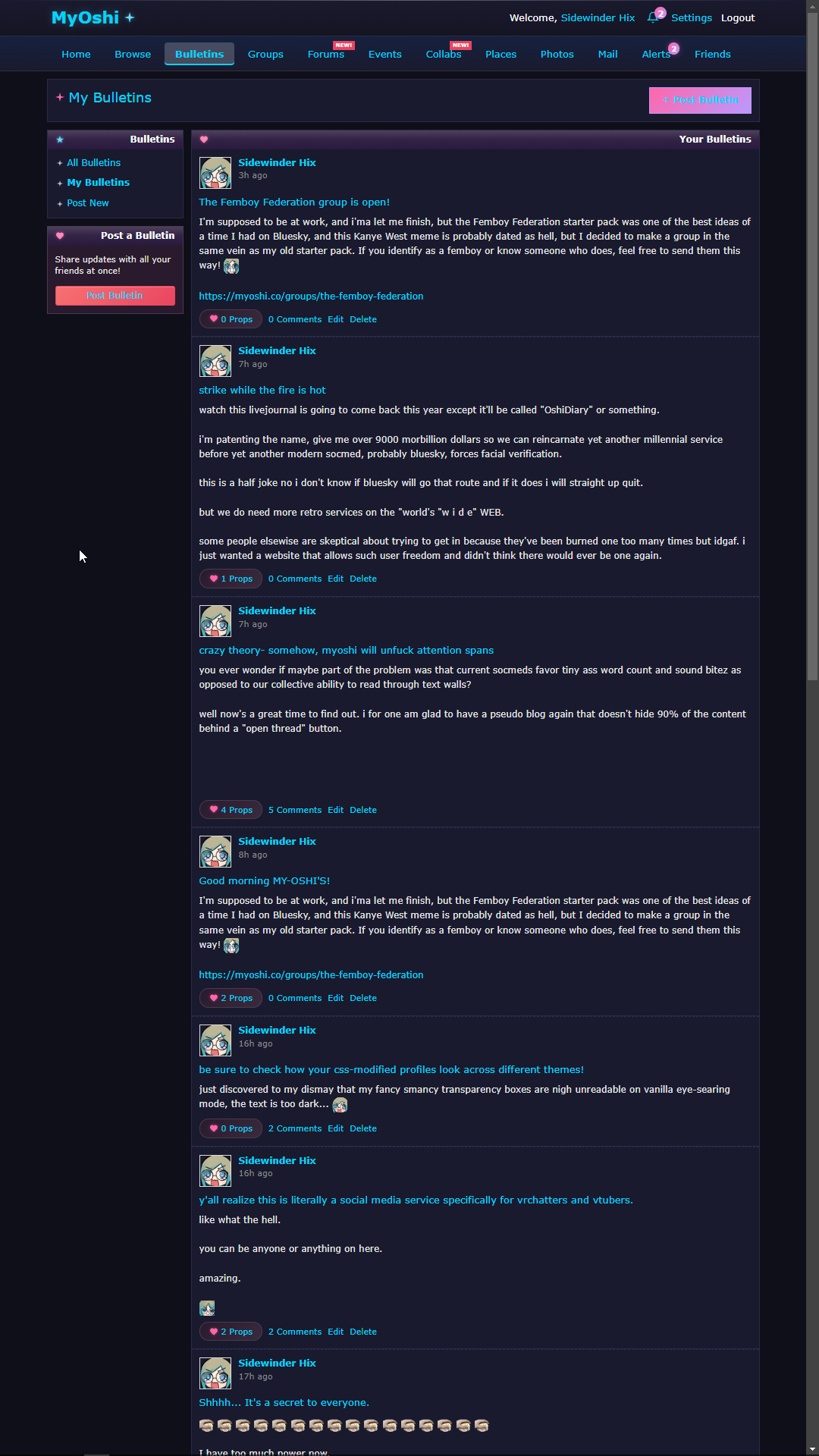The width and height of the screenshot is (819, 1456).
Task: Click avatar on 'Good morning MY-OSHI'S!' post
Action: [x=215, y=852]
